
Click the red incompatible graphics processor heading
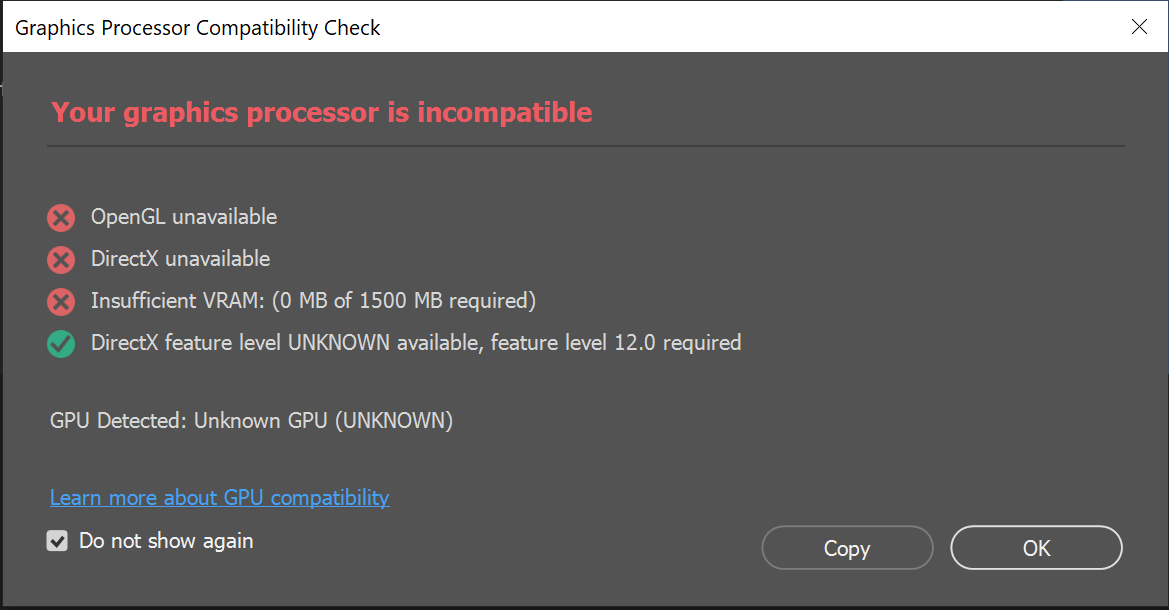322,112
